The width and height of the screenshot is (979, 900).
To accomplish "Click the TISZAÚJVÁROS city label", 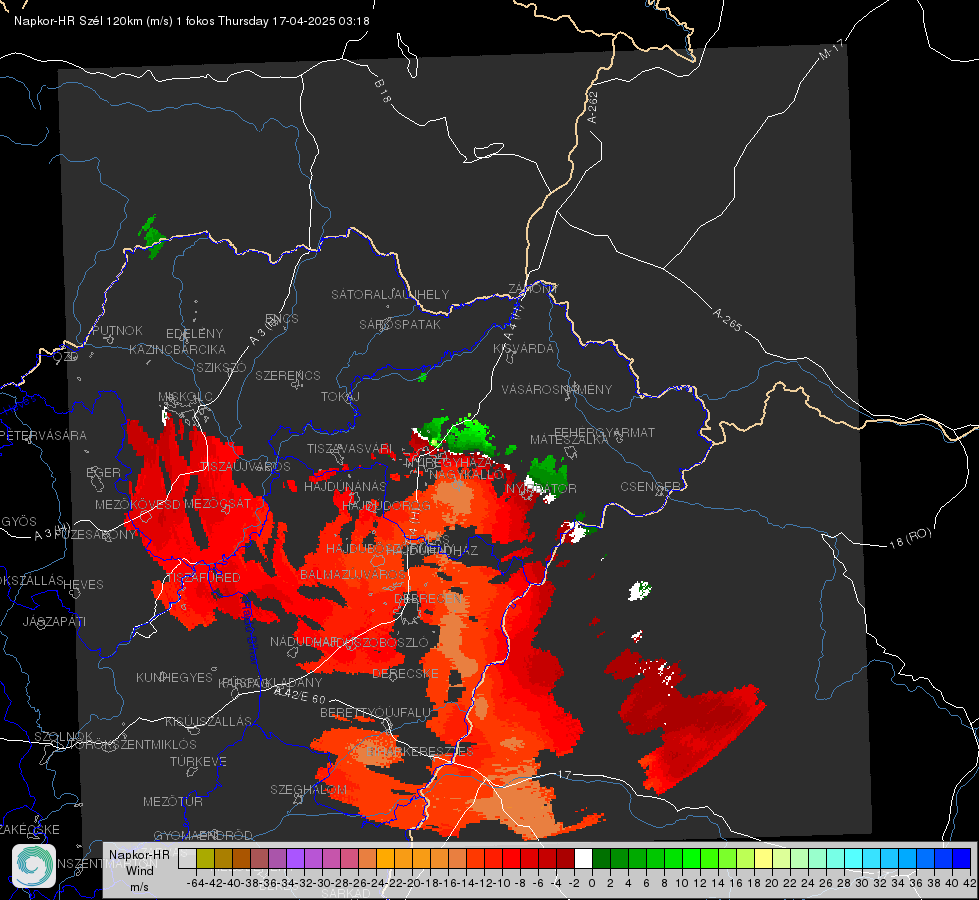I will click(245, 467).
